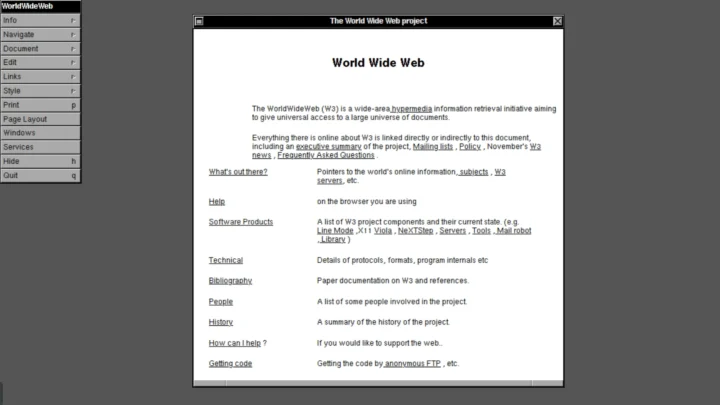Expand the Edit submenu arrow
This screenshot has height=405, width=720.
point(73,62)
